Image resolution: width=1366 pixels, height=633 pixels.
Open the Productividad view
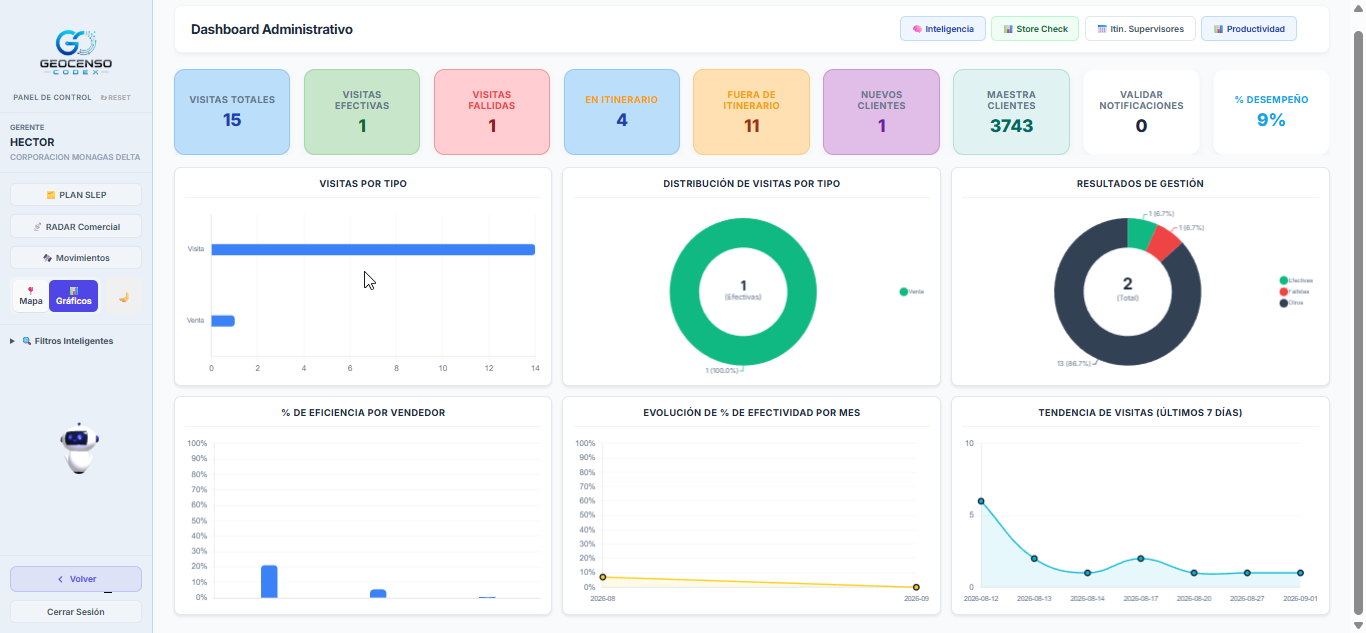tap(1249, 29)
